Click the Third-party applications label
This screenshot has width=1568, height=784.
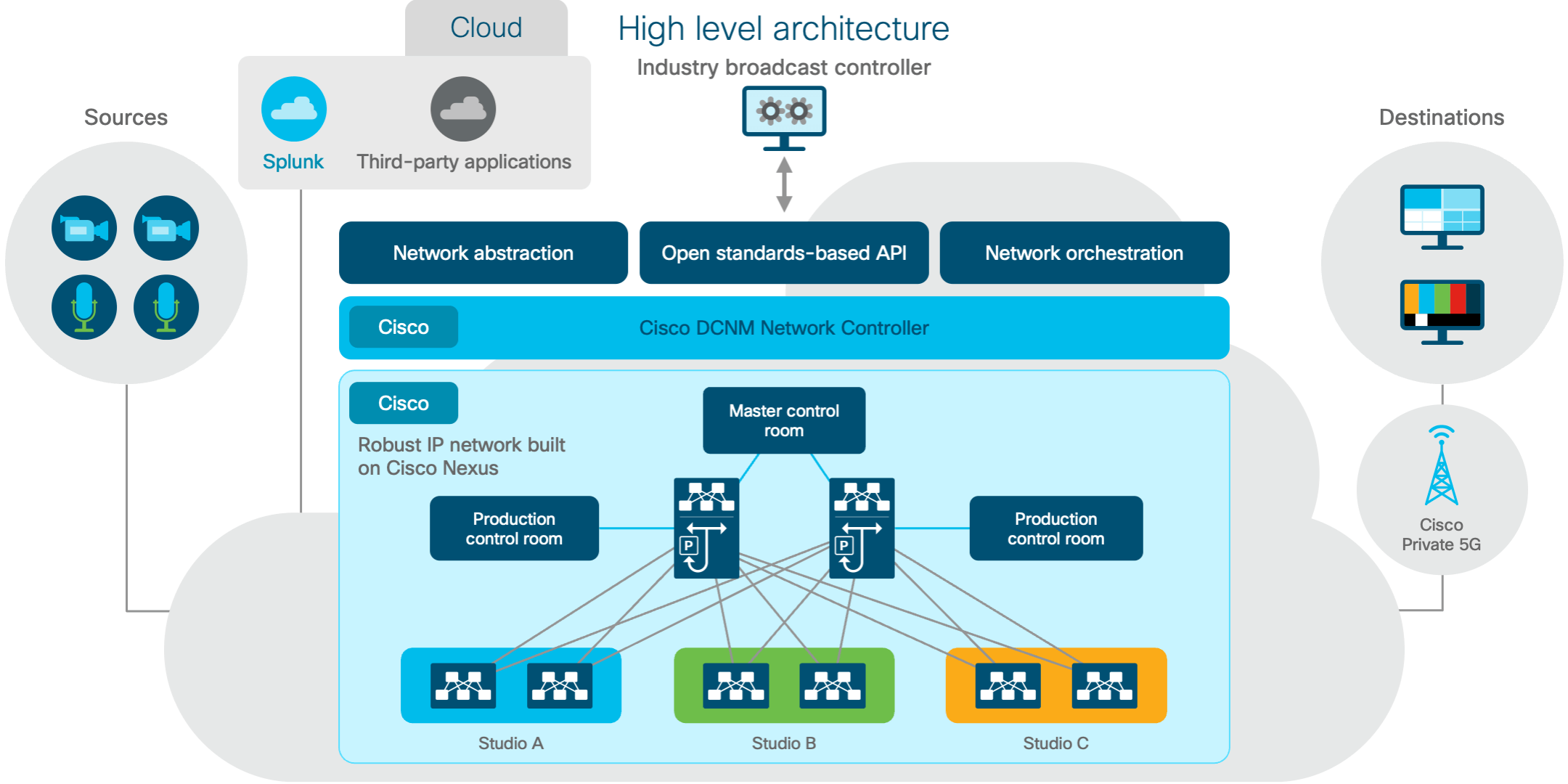[x=464, y=161]
